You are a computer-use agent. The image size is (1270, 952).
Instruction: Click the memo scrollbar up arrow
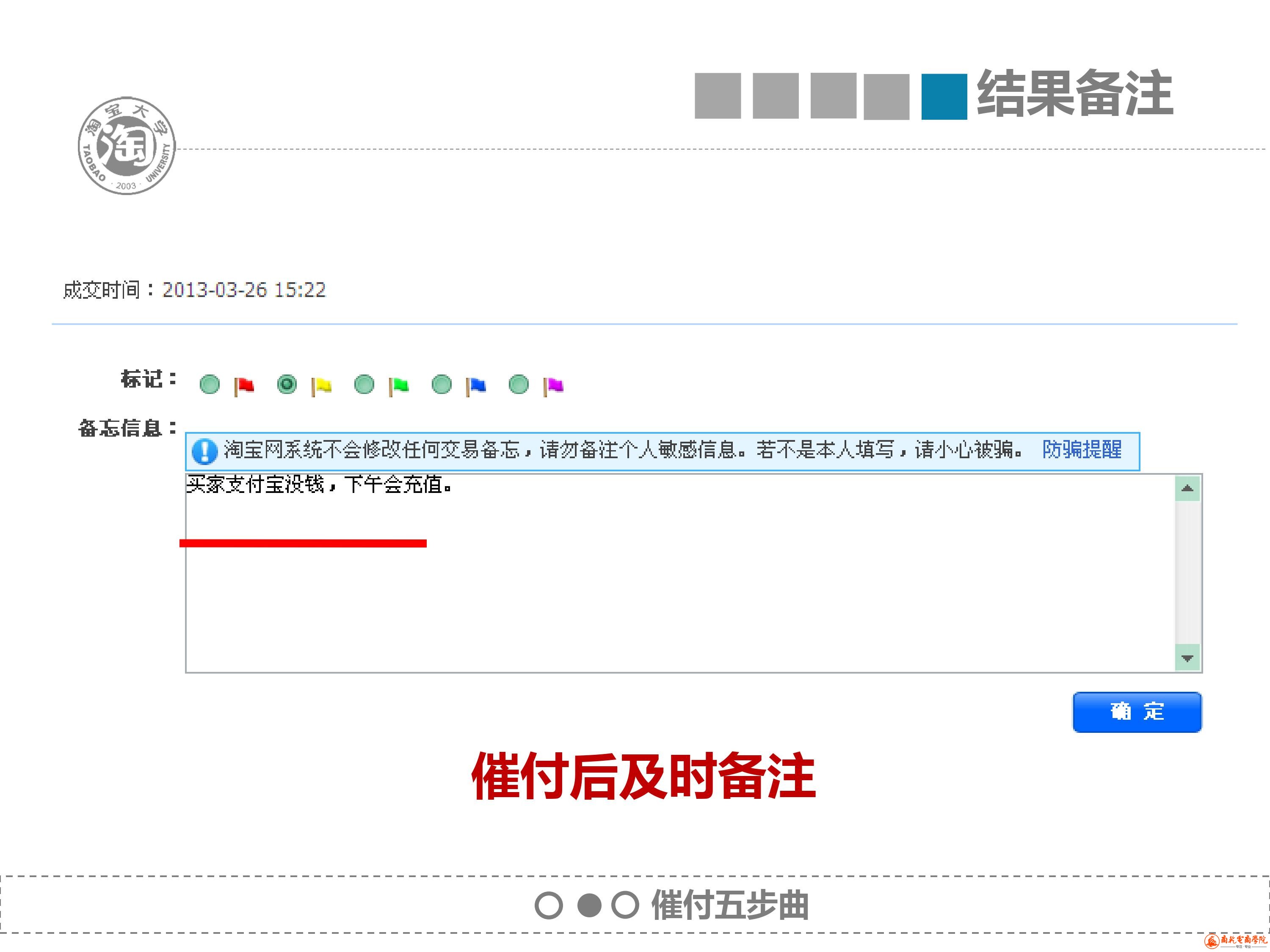coord(1187,489)
